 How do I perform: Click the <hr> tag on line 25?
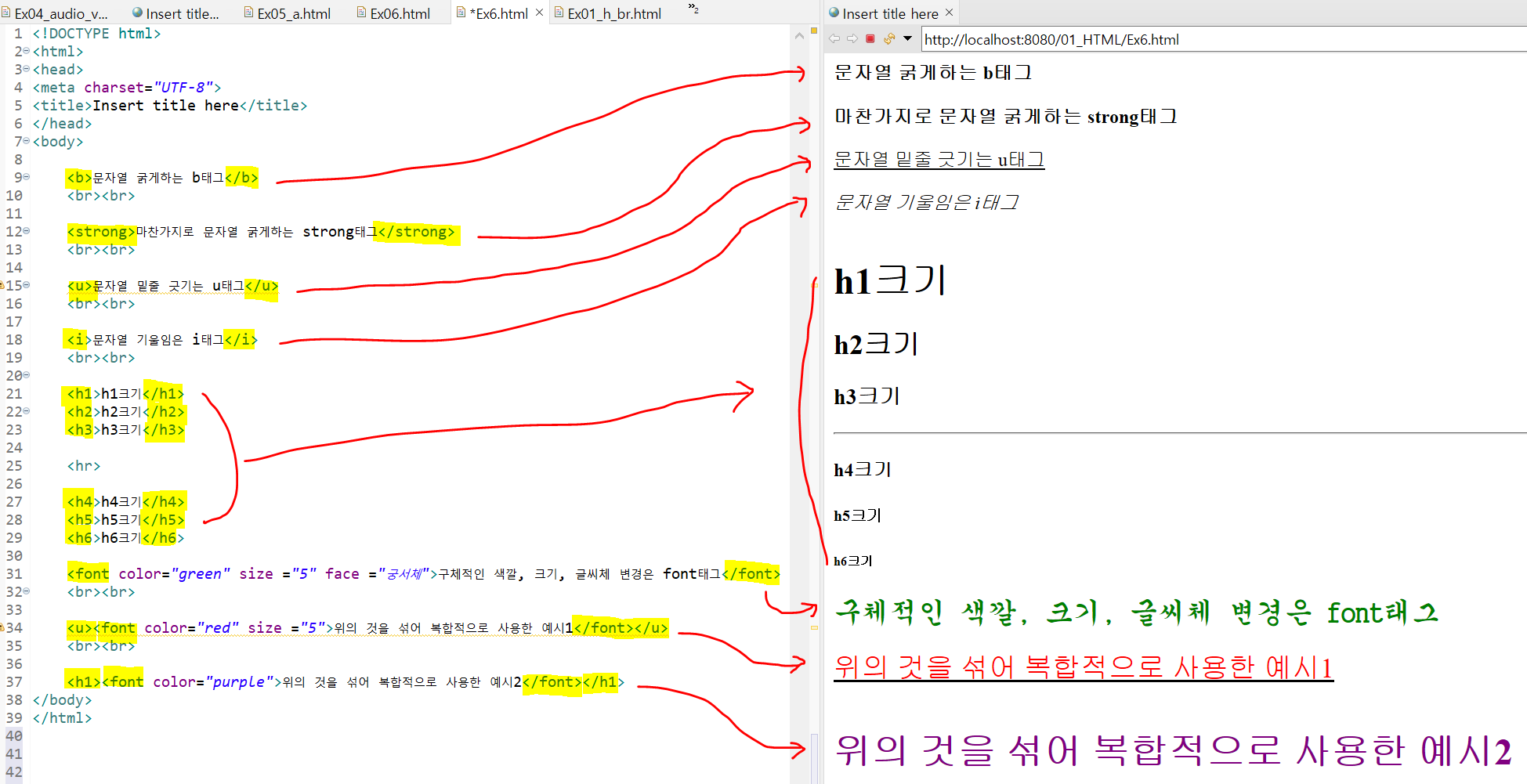84,466
